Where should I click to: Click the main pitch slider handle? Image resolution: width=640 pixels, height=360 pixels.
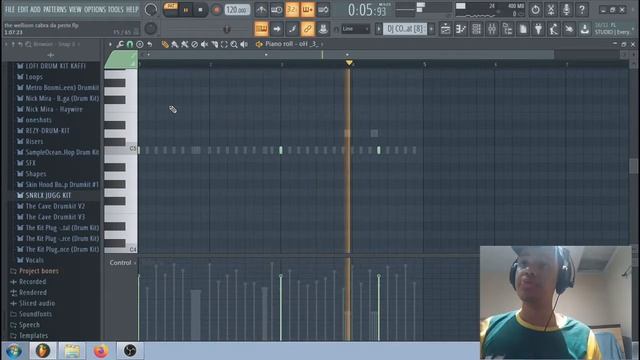coord(227,29)
